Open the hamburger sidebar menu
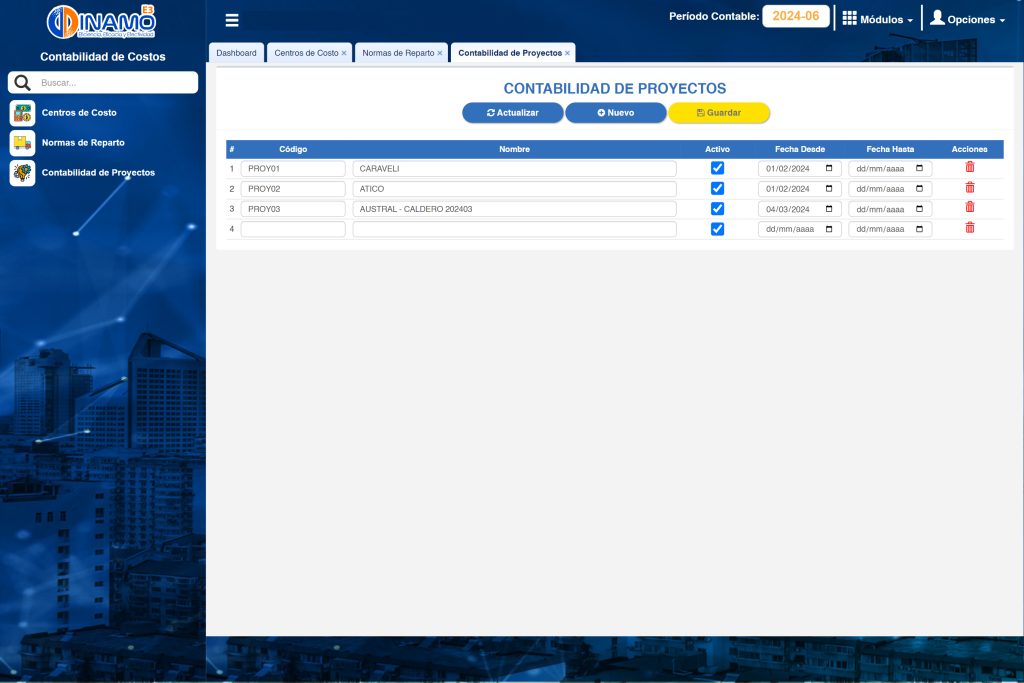The width and height of the screenshot is (1024, 683). click(x=232, y=20)
